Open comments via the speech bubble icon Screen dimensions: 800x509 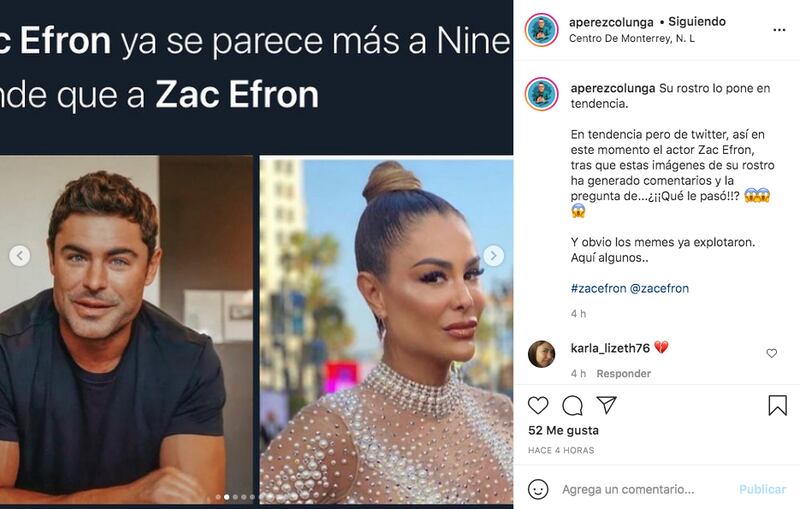pyautogui.click(x=572, y=405)
